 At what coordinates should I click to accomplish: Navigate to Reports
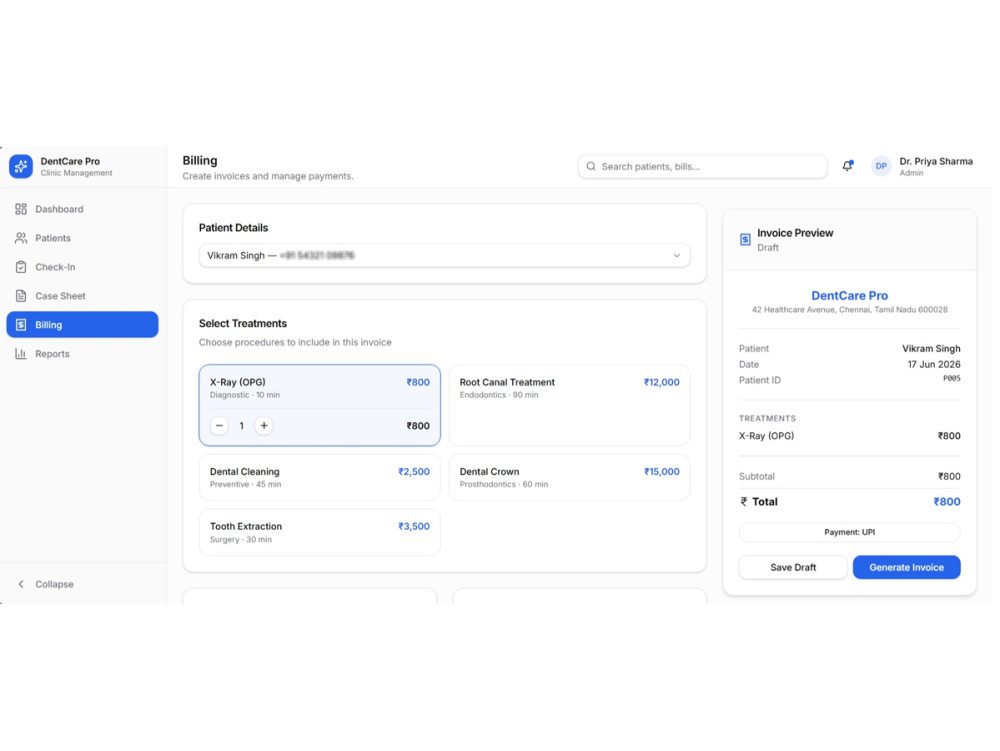tap(82, 354)
